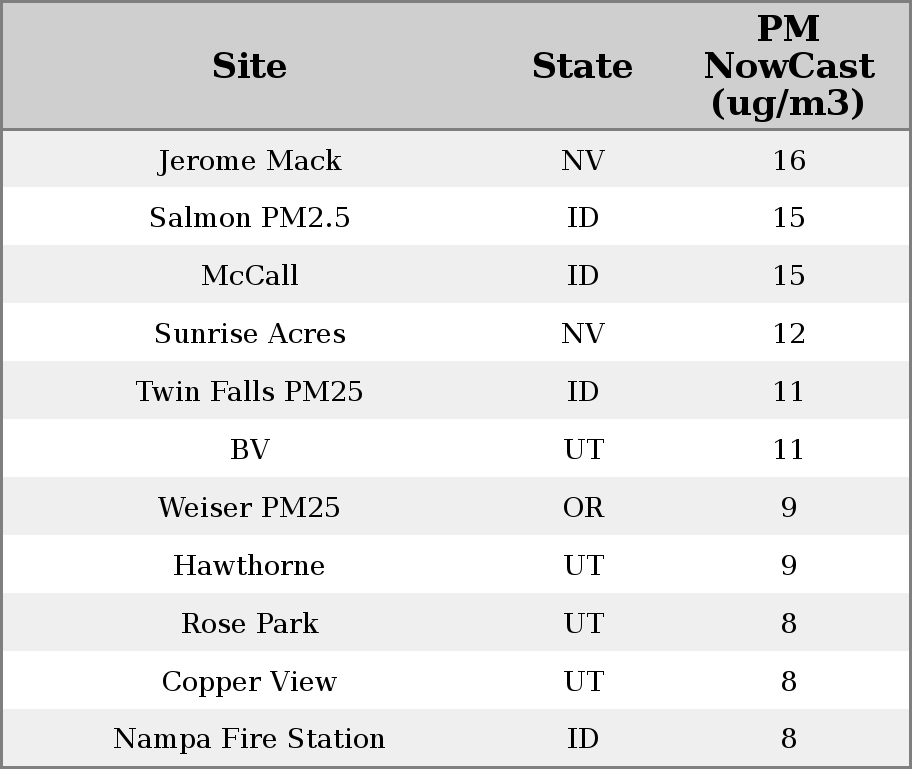912x769 pixels.
Task: Select the Copper View site cell
Action: (x=250, y=682)
